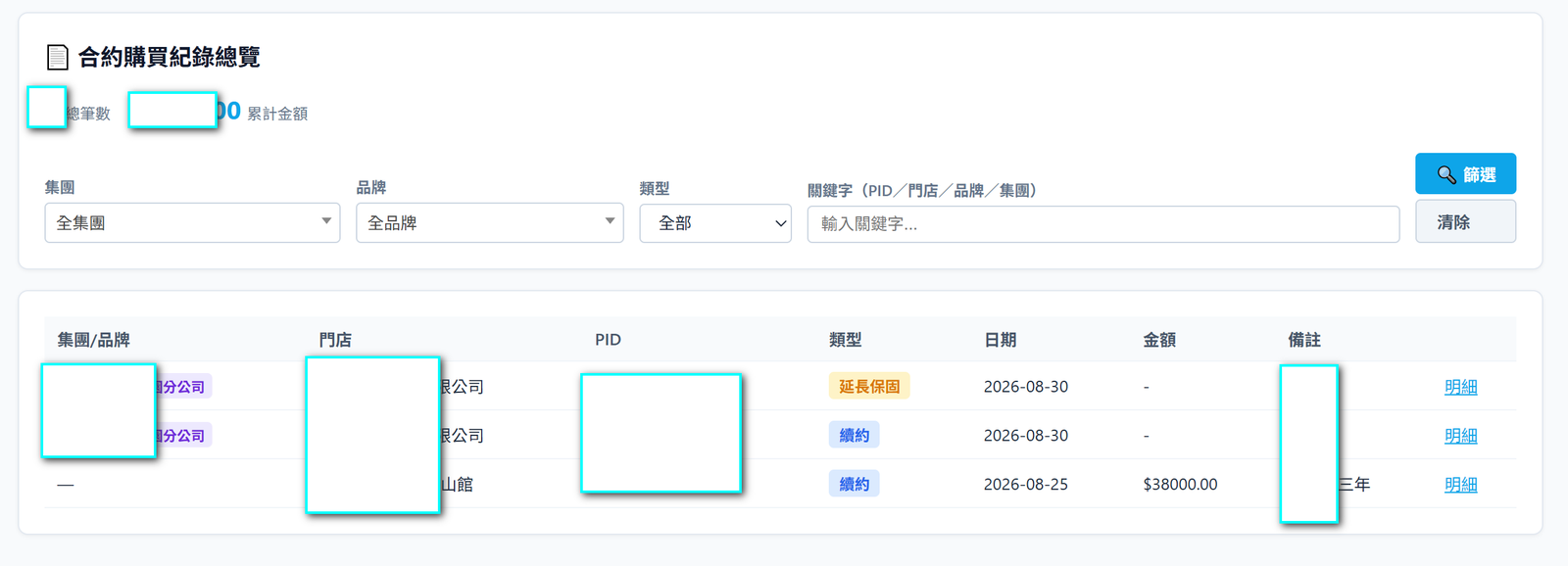Open the 品牌 dropdown showing 全品牌
The height and width of the screenshot is (566, 1568).
click(x=490, y=223)
